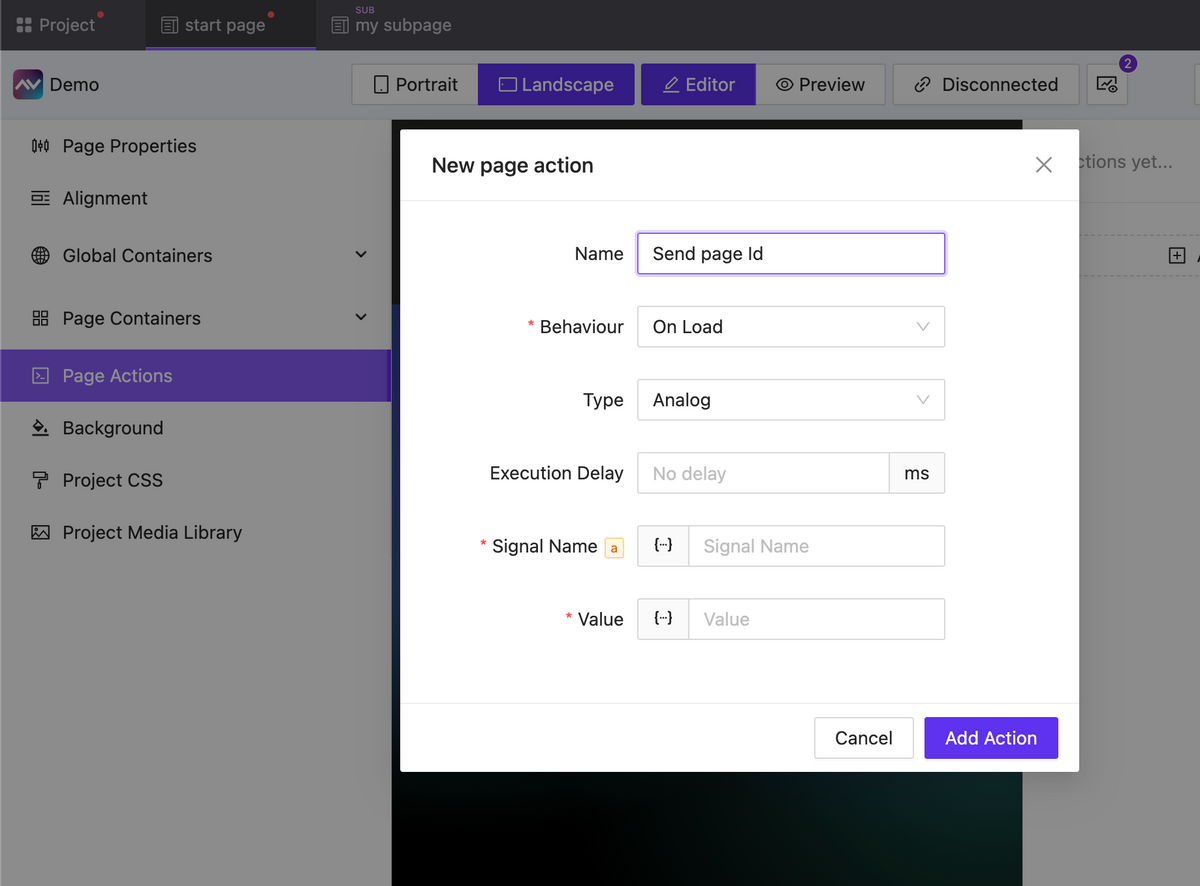Select the paint-roller icon beside Project CSS

click(x=41, y=480)
